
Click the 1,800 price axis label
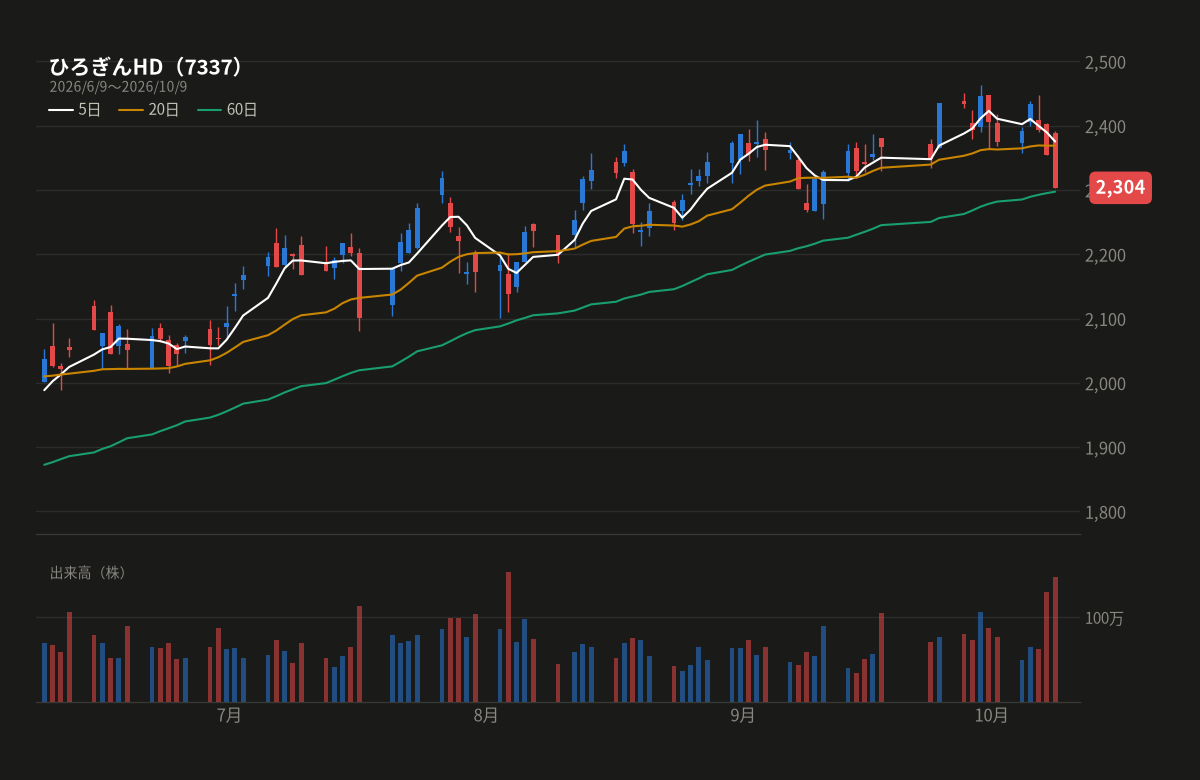(1105, 512)
